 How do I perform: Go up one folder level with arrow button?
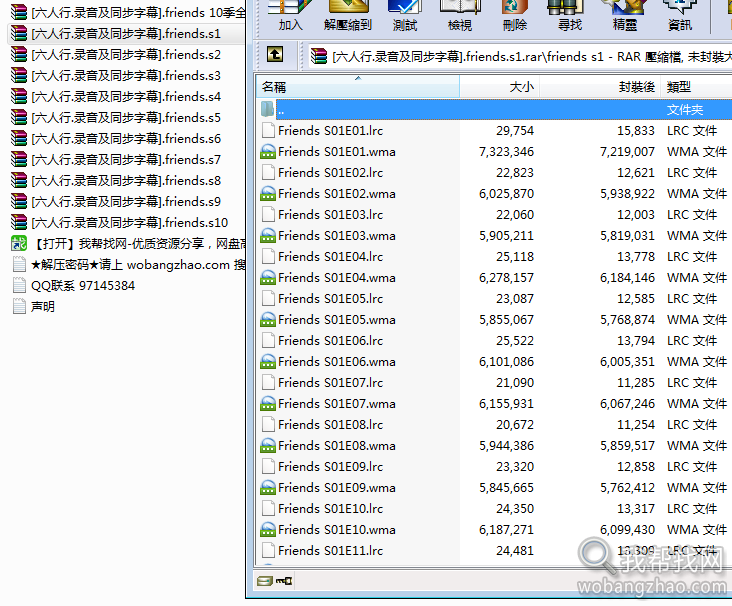point(274,55)
